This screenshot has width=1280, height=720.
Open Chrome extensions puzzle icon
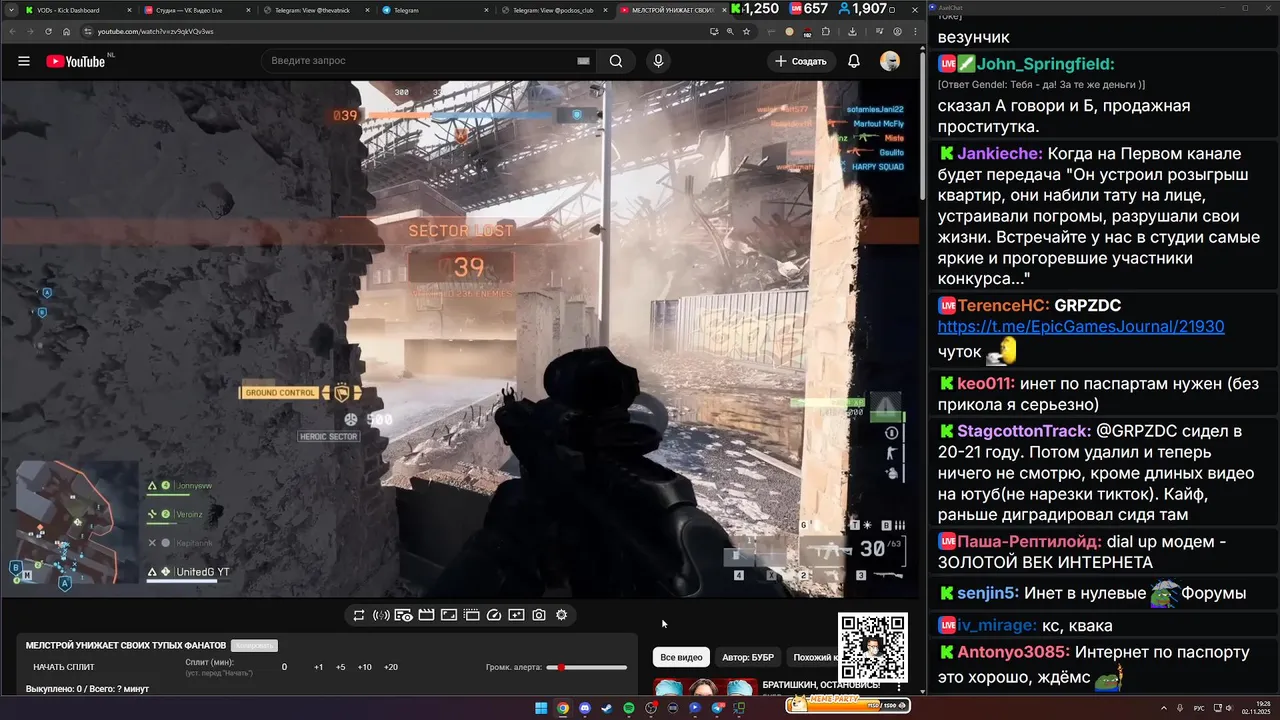click(x=826, y=31)
